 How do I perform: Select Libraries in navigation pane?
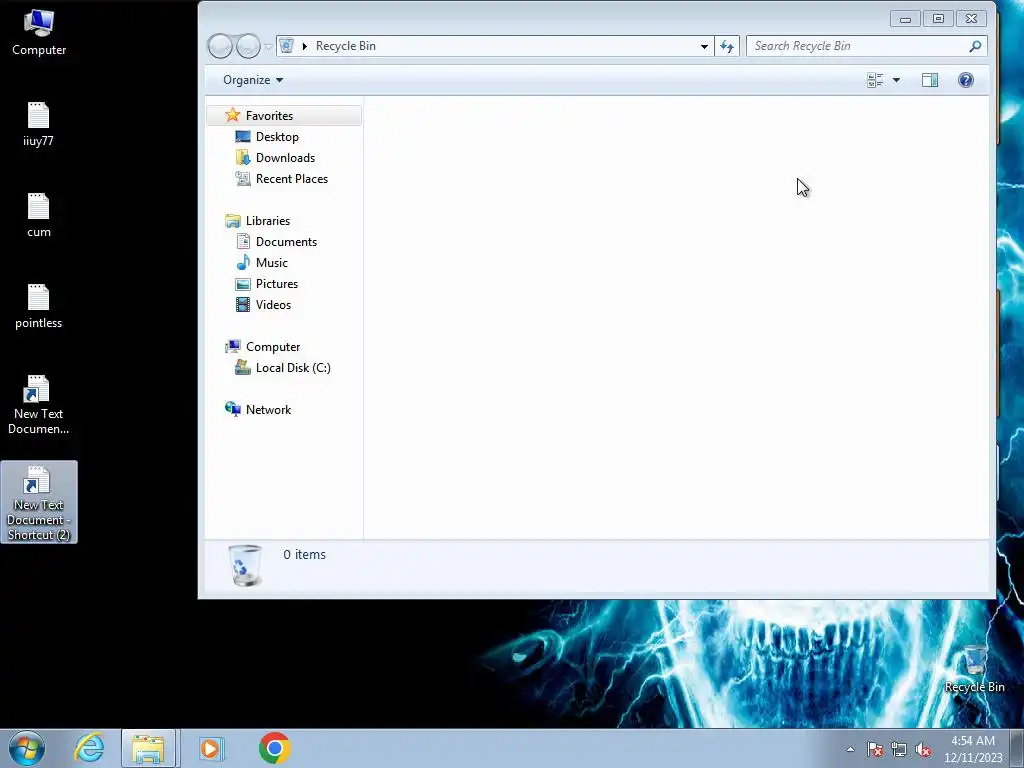coord(267,221)
